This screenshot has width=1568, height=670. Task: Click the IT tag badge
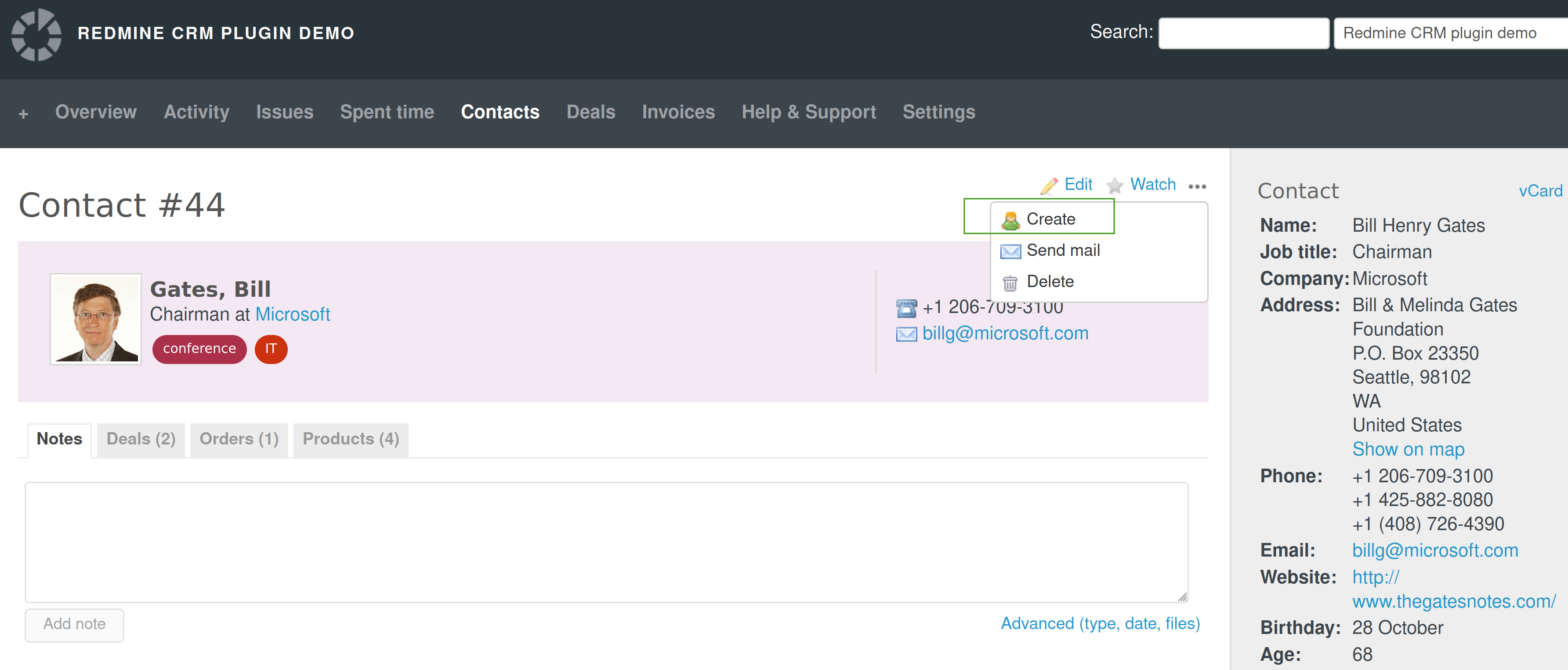point(270,349)
